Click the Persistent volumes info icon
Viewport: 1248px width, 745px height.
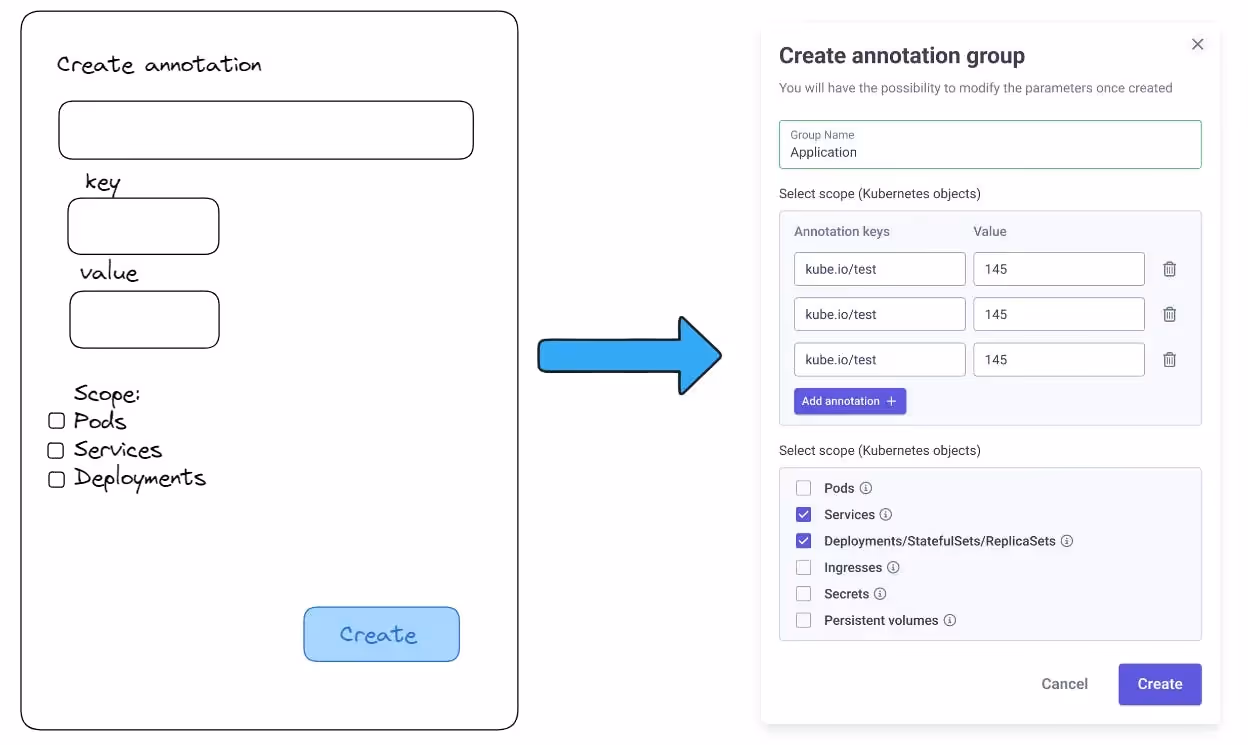point(950,620)
